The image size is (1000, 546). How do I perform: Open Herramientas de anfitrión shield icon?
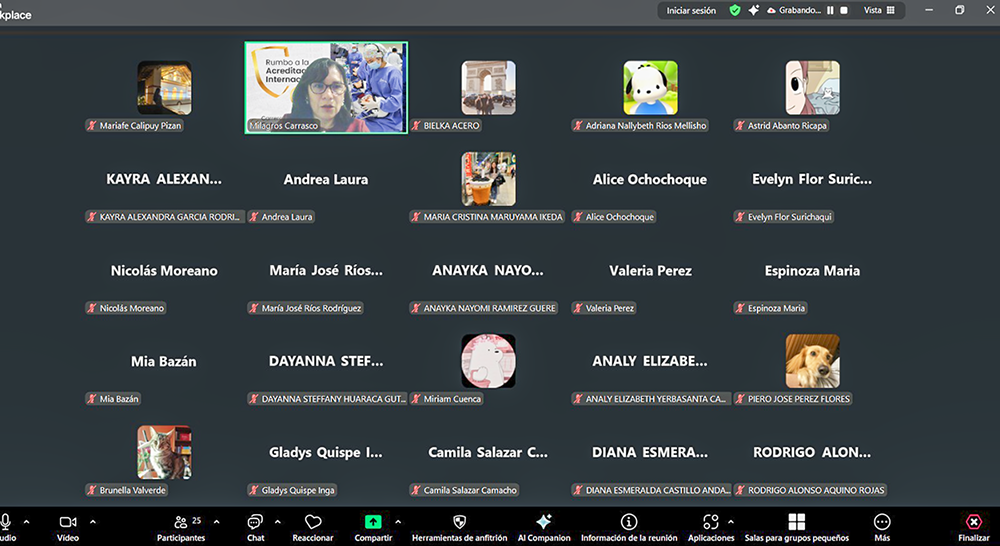pyautogui.click(x=459, y=522)
